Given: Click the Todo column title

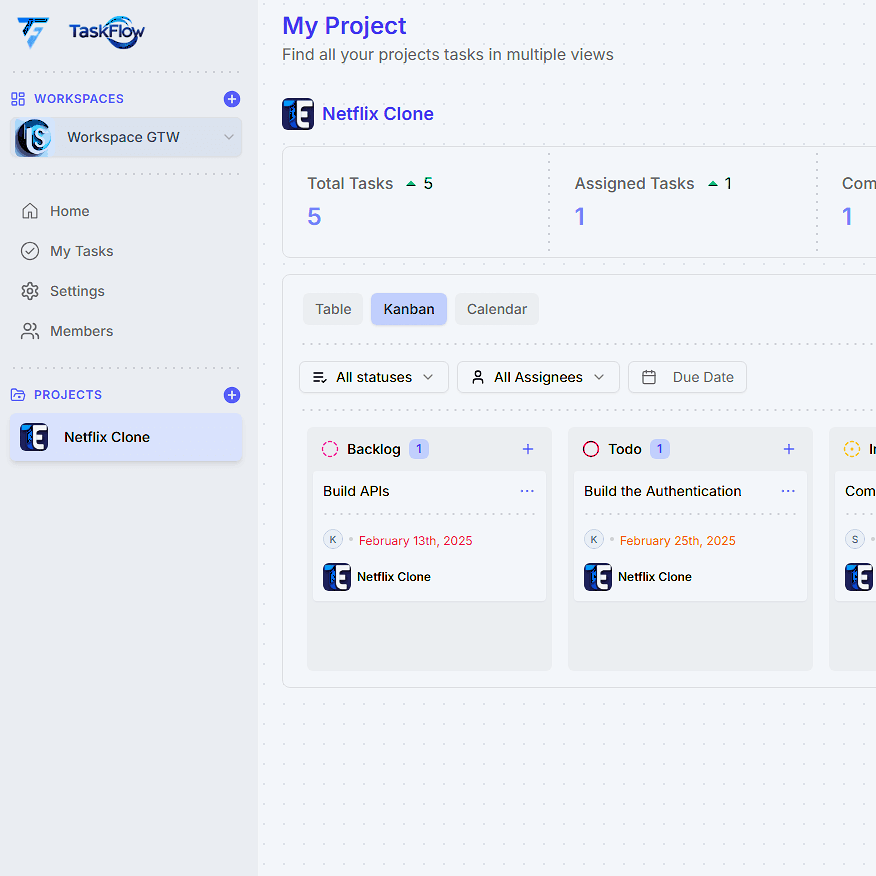Looking at the screenshot, I should (x=625, y=449).
